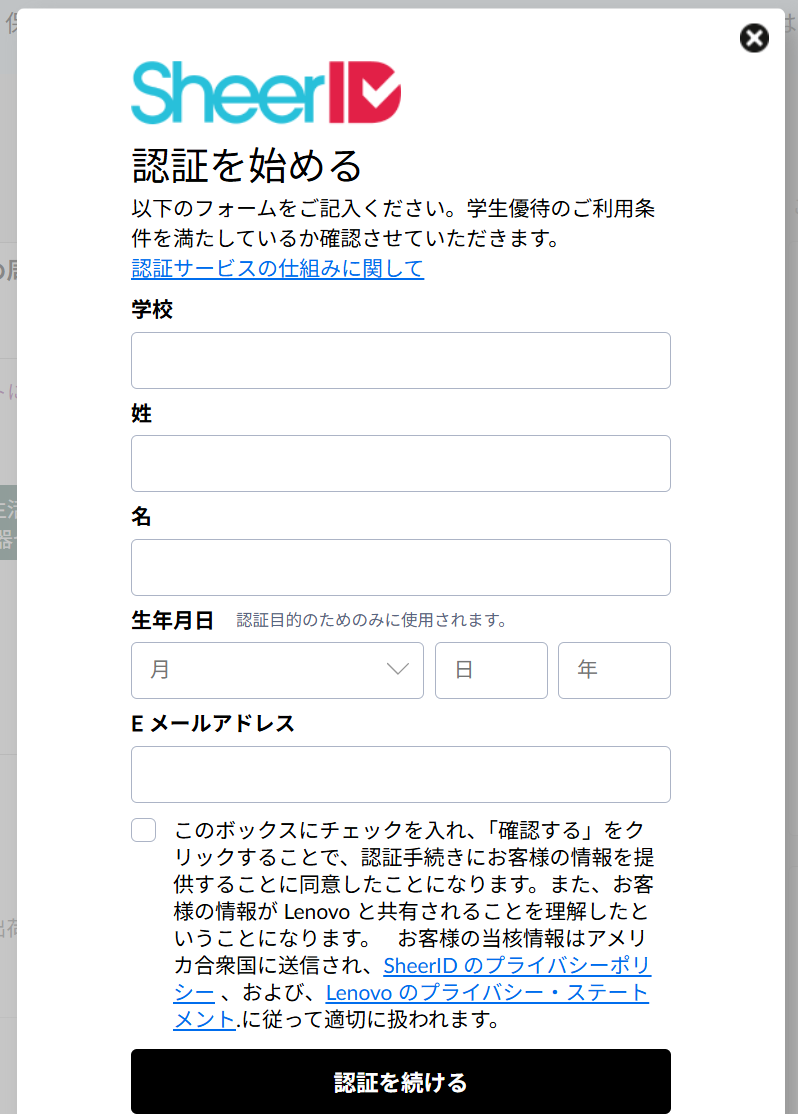Open the SheerID のプライバシーポリシー link
This screenshot has width=798, height=1114.
[x=517, y=966]
